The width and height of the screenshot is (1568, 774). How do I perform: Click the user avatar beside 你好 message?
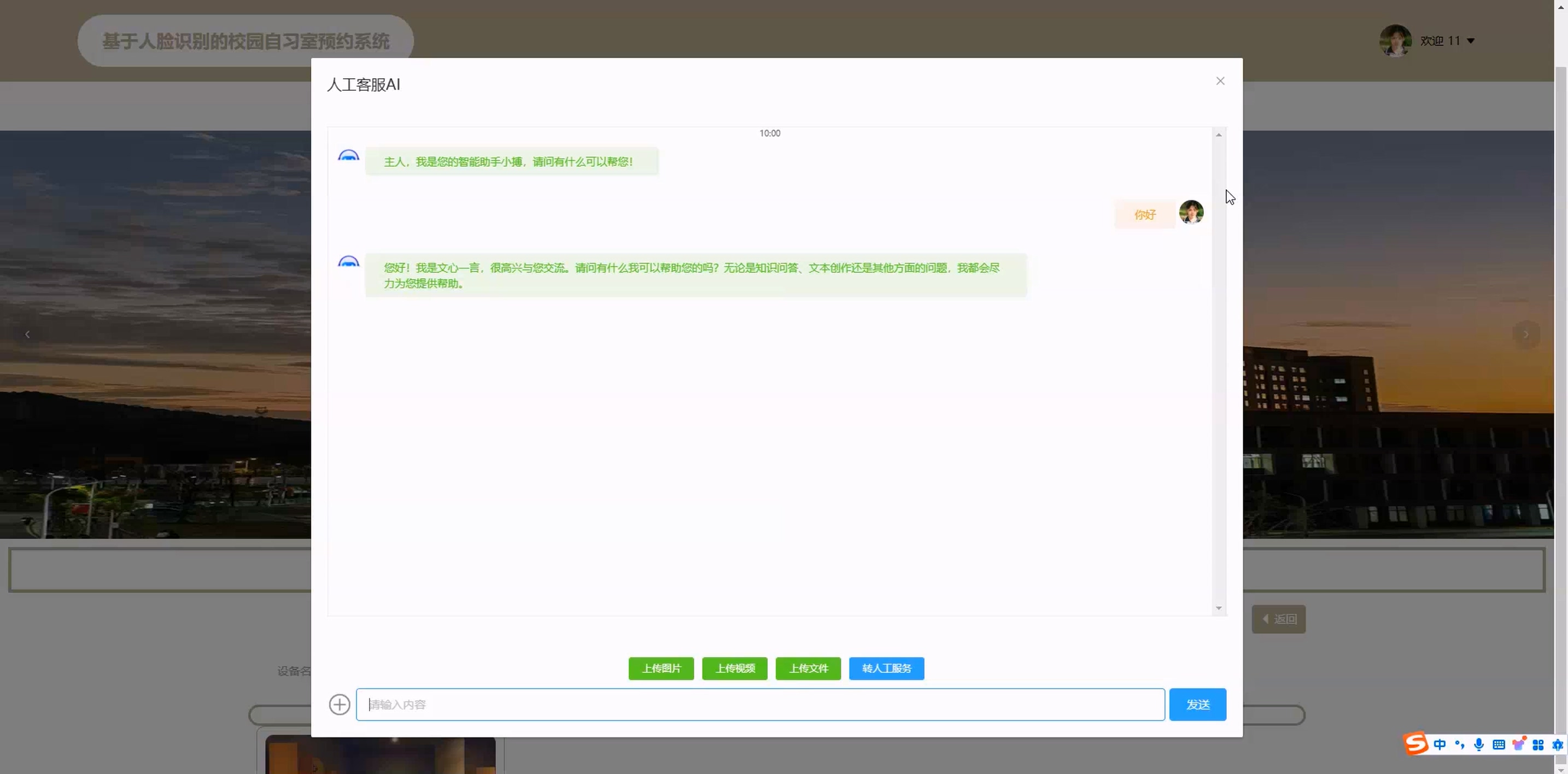(x=1191, y=213)
